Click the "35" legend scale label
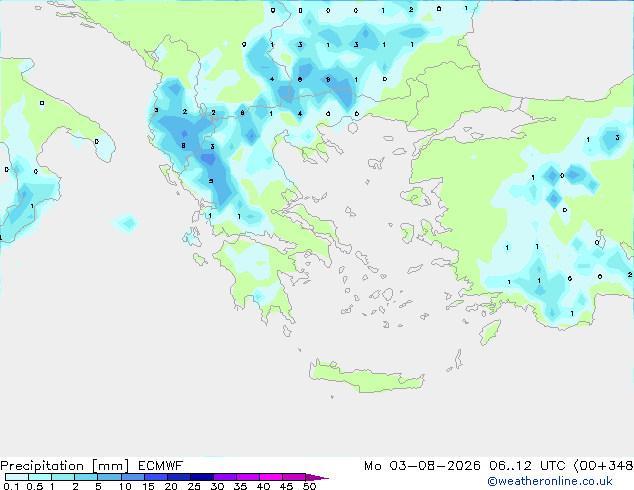 [240, 486]
